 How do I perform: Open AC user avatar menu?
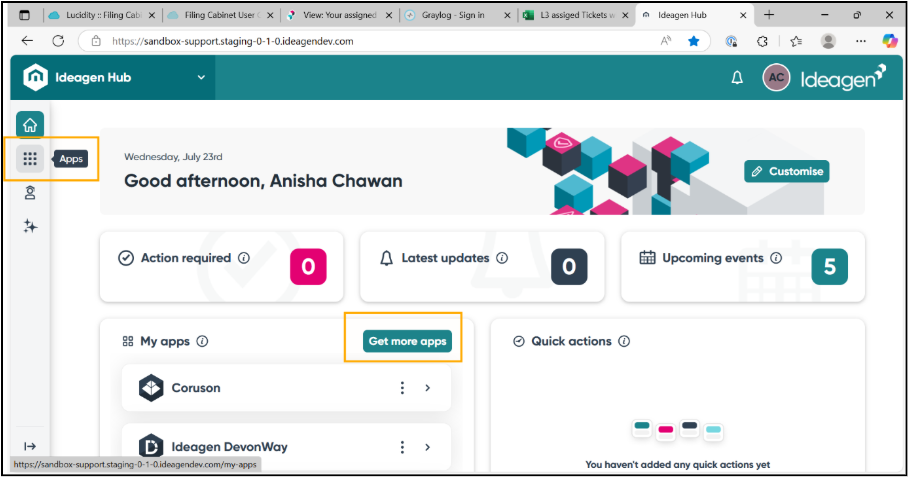776,78
